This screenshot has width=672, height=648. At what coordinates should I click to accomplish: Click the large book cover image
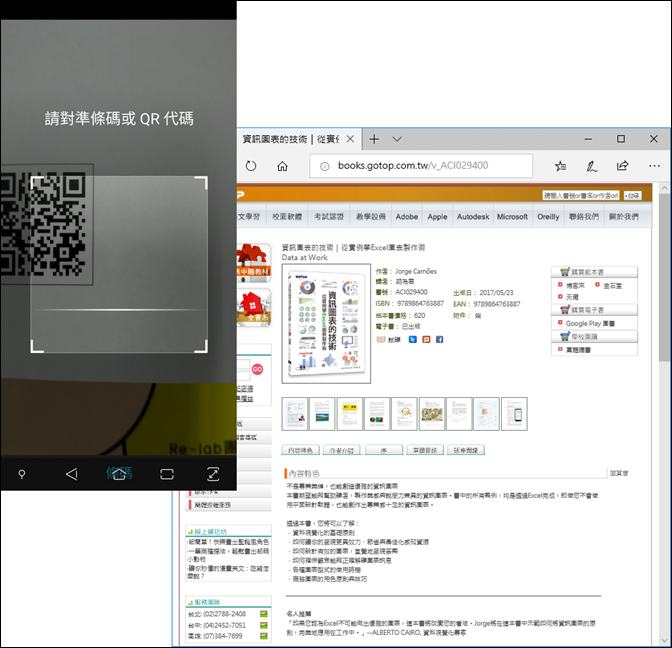pyautogui.click(x=326, y=324)
